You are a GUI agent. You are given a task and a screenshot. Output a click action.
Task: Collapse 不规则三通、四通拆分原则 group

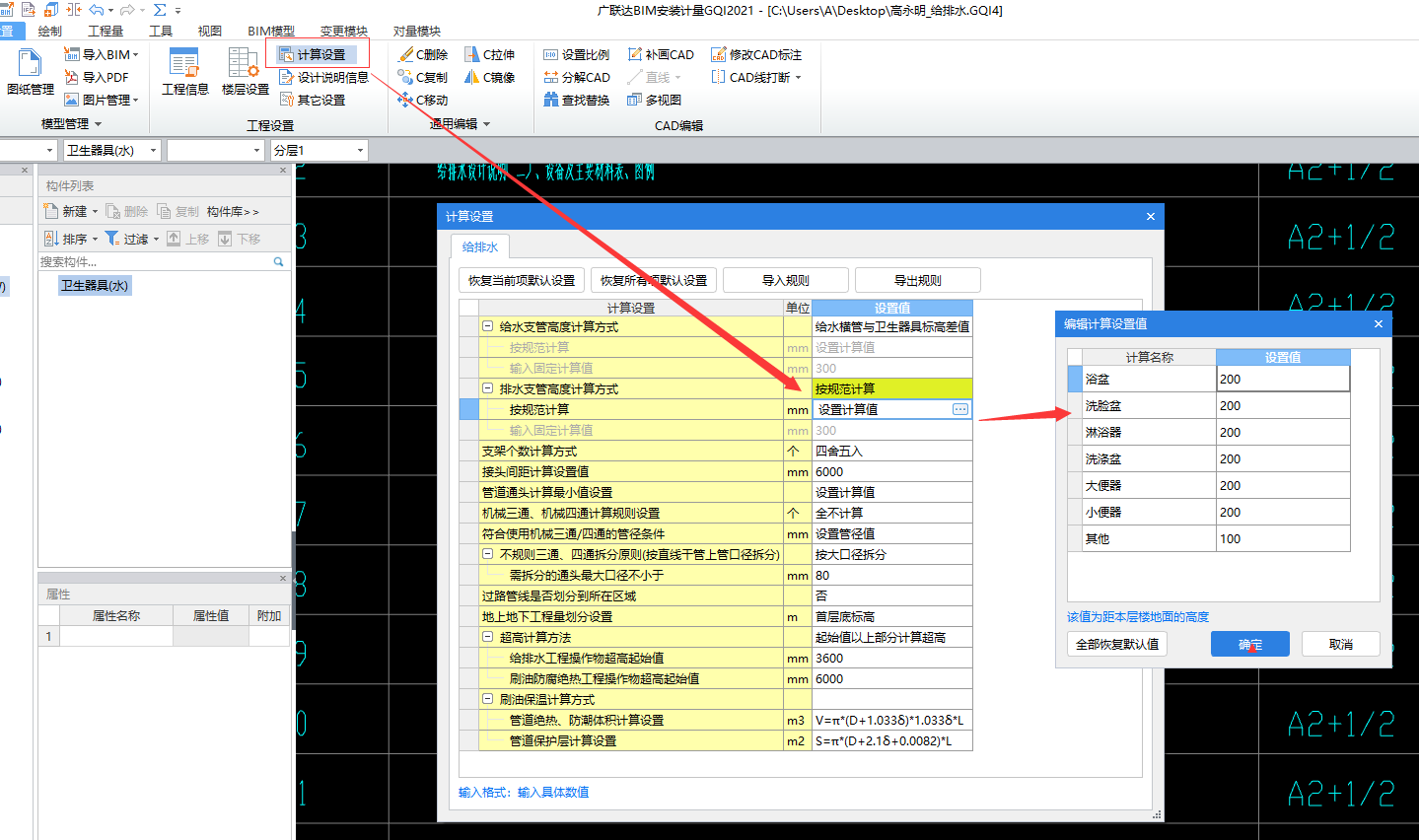pyautogui.click(x=487, y=554)
